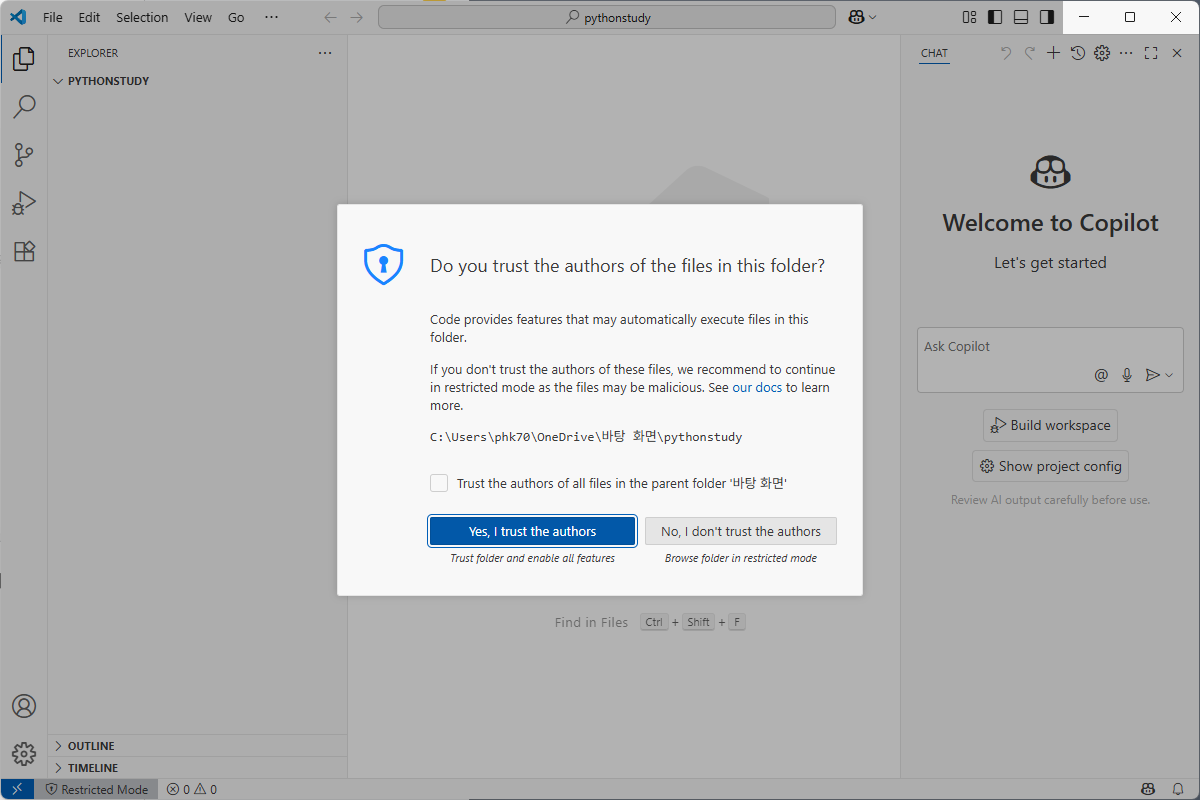Image resolution: width=1200 pixels, height=800 pixels.
Task: Click the Customize Layout icon
Action: tap(969, 17)
